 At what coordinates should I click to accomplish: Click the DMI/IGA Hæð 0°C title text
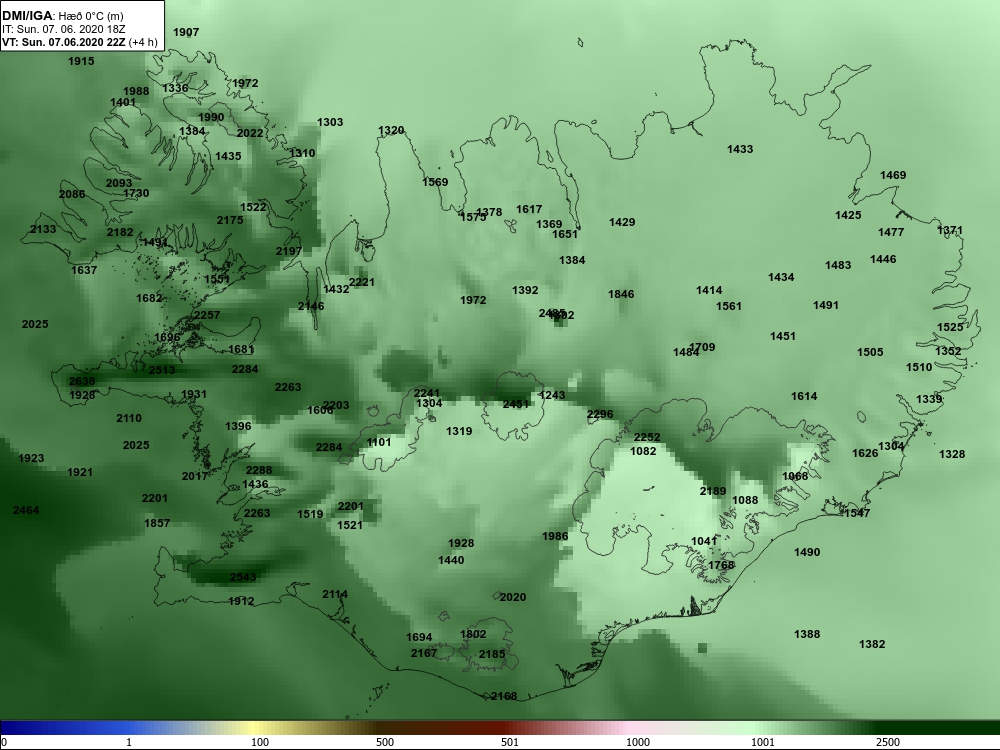click(x=63, y=16)
